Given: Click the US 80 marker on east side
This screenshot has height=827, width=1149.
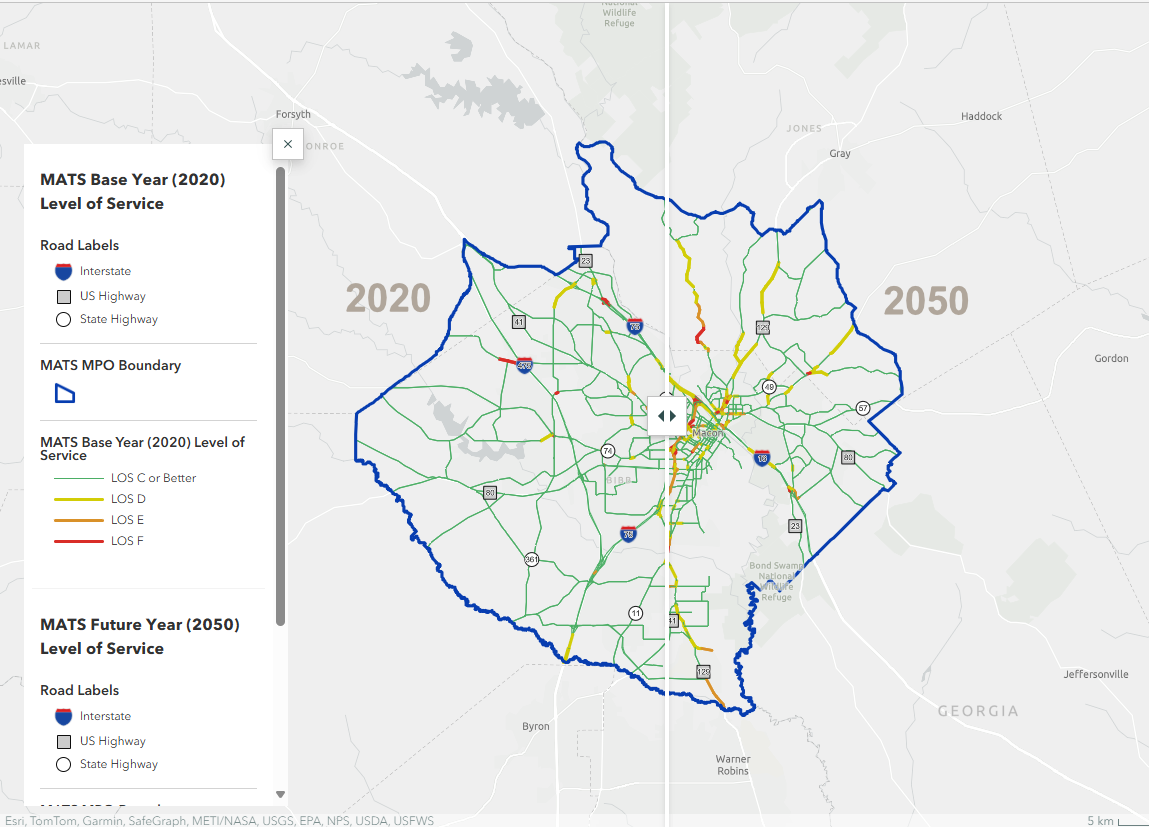Looking at the screenshot, I should (x=848, y=457).
